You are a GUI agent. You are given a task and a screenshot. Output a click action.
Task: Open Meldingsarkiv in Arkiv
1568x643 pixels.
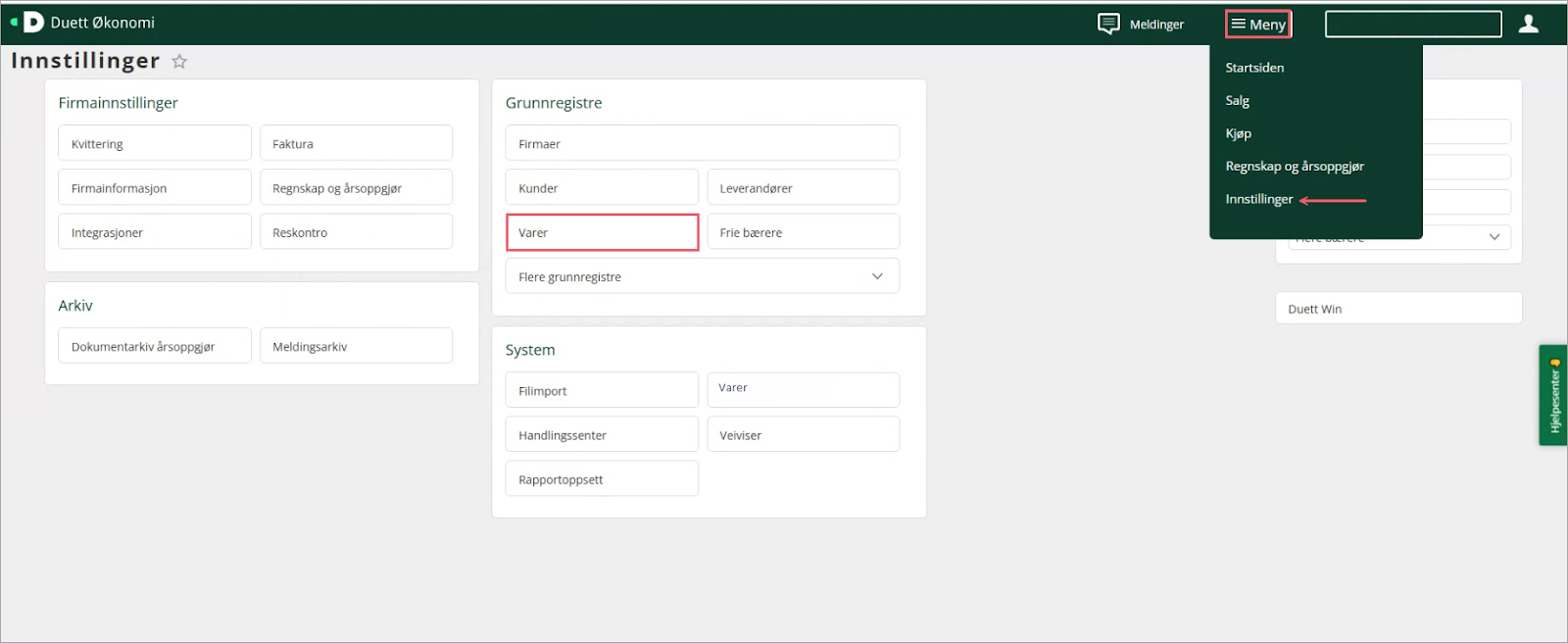[x=356, y=346]
